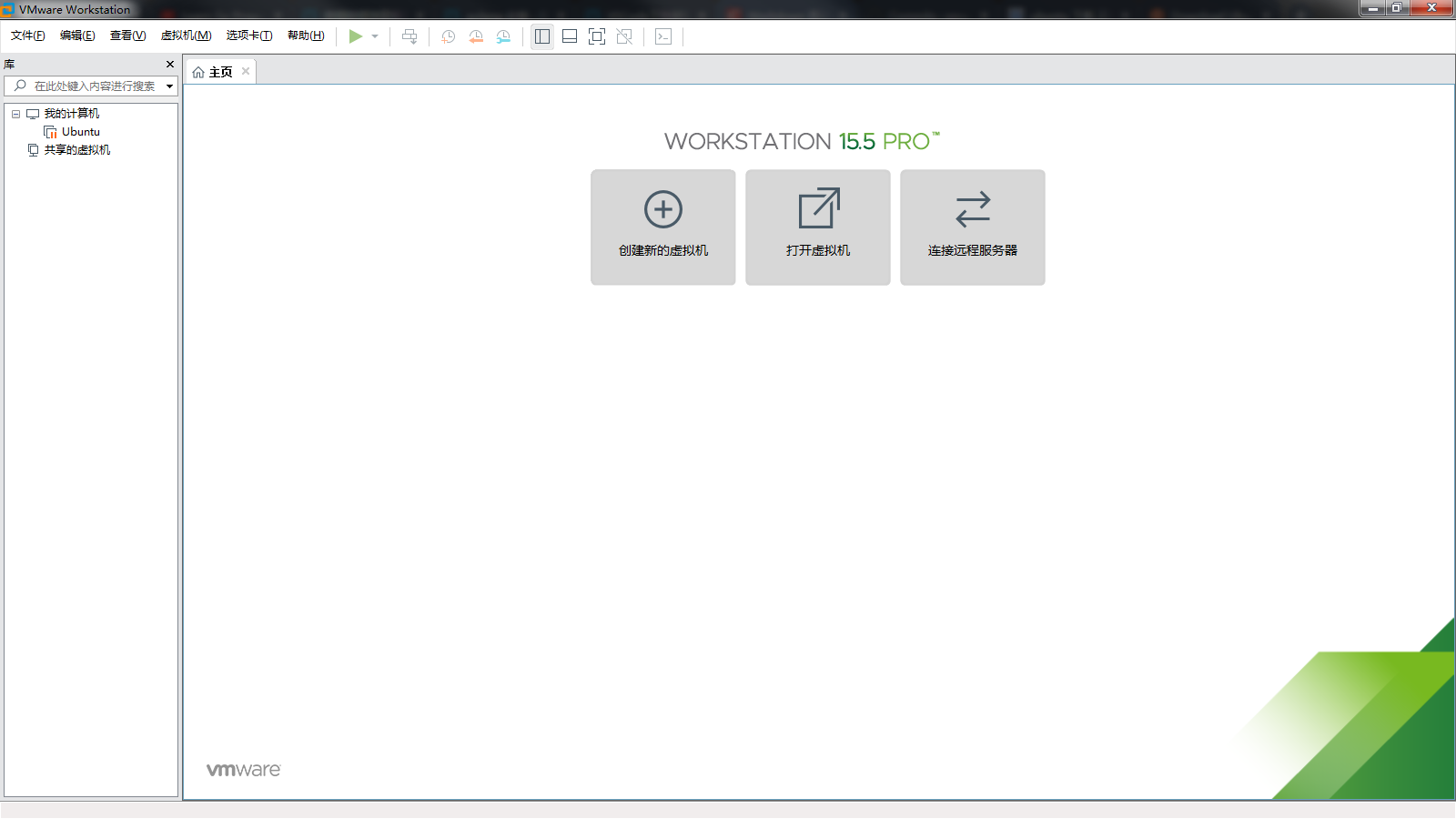Screen dimensions: 1456x819
Task: Open the 虚拟机(M) menu
Action: point(187,35)
